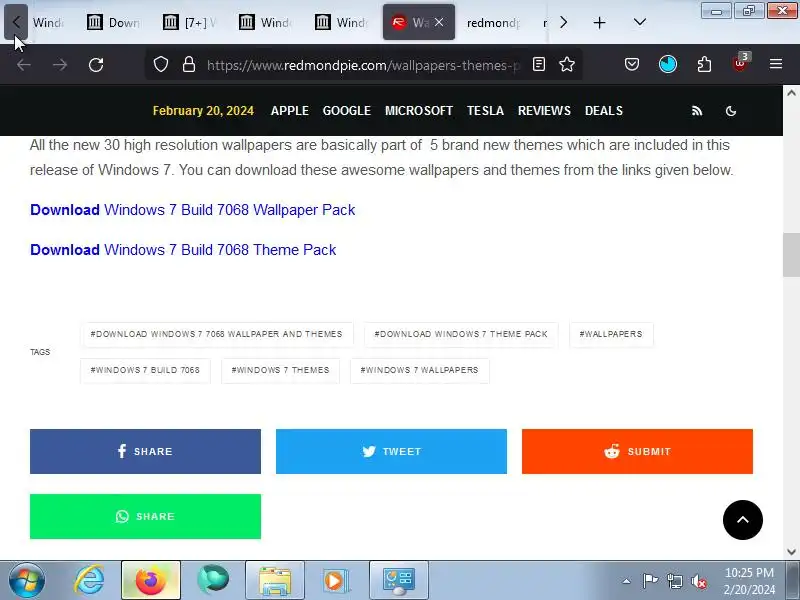Screen dimensions: 800x600
Task: Open uBlock Origin extension with badge 3
Action: coord(740,63)
